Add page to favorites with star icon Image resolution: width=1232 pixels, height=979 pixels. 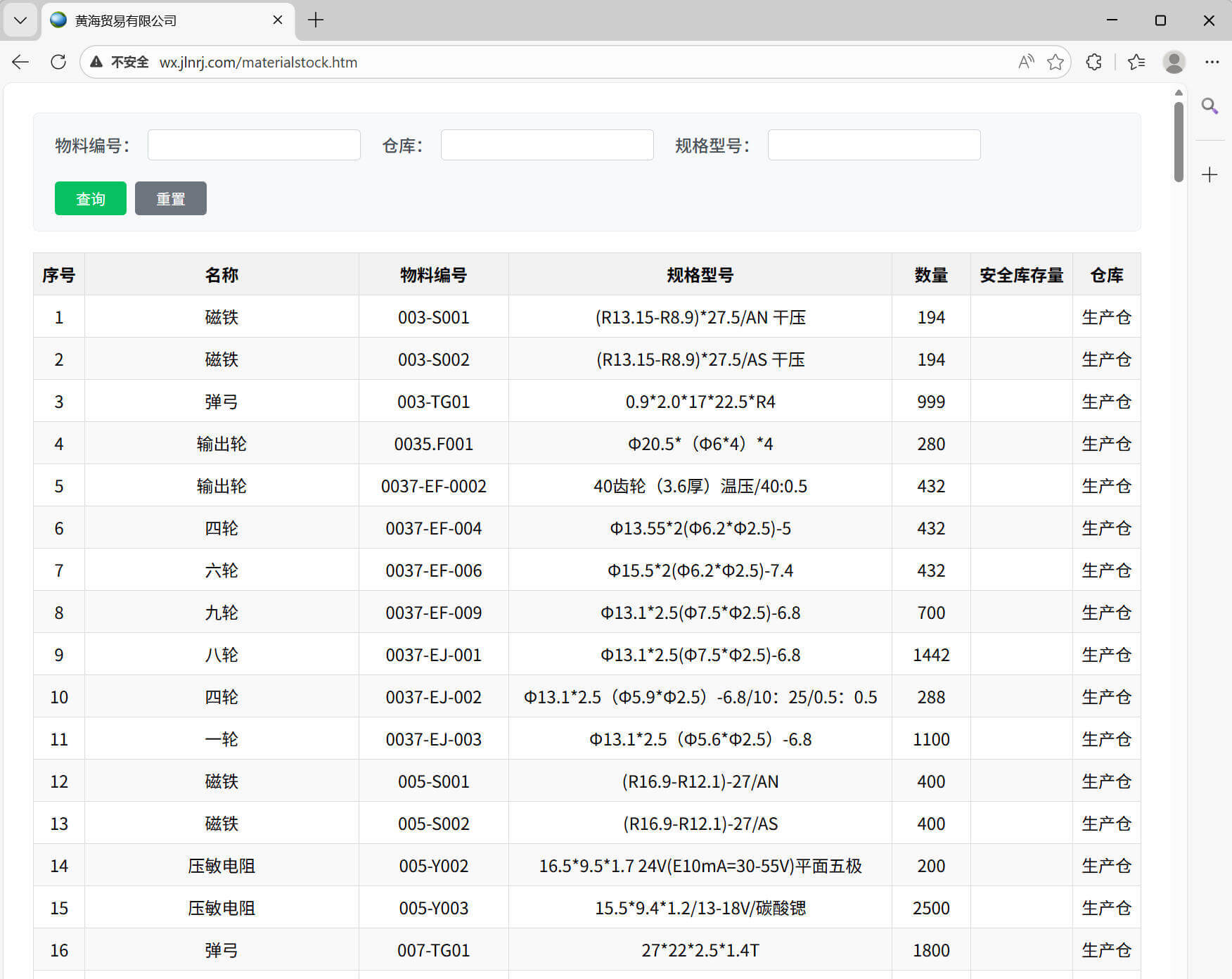coord(1055,62)
